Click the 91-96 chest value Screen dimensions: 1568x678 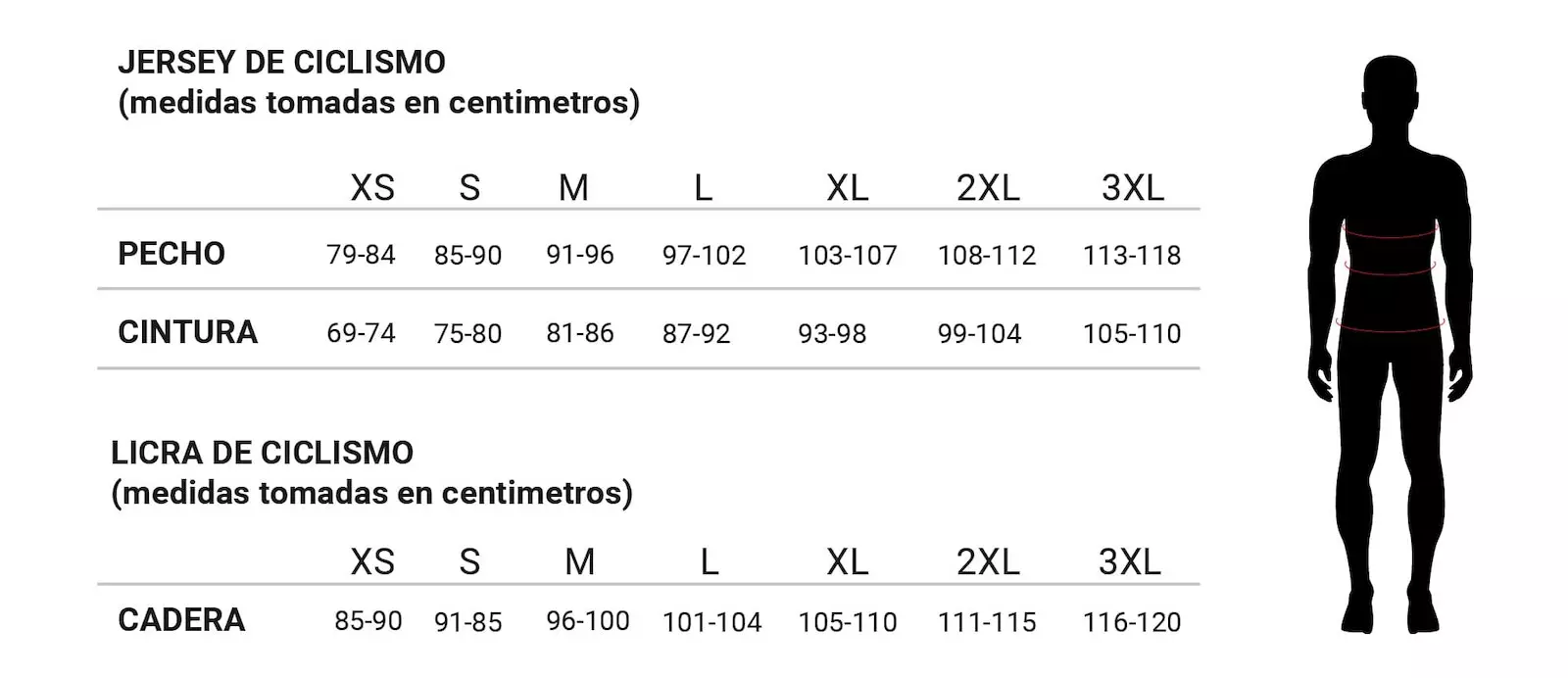[580, 255]
